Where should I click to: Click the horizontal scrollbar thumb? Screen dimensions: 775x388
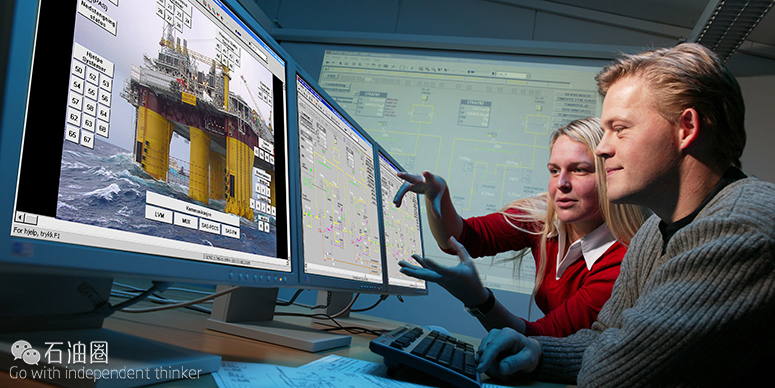point(32,219)
